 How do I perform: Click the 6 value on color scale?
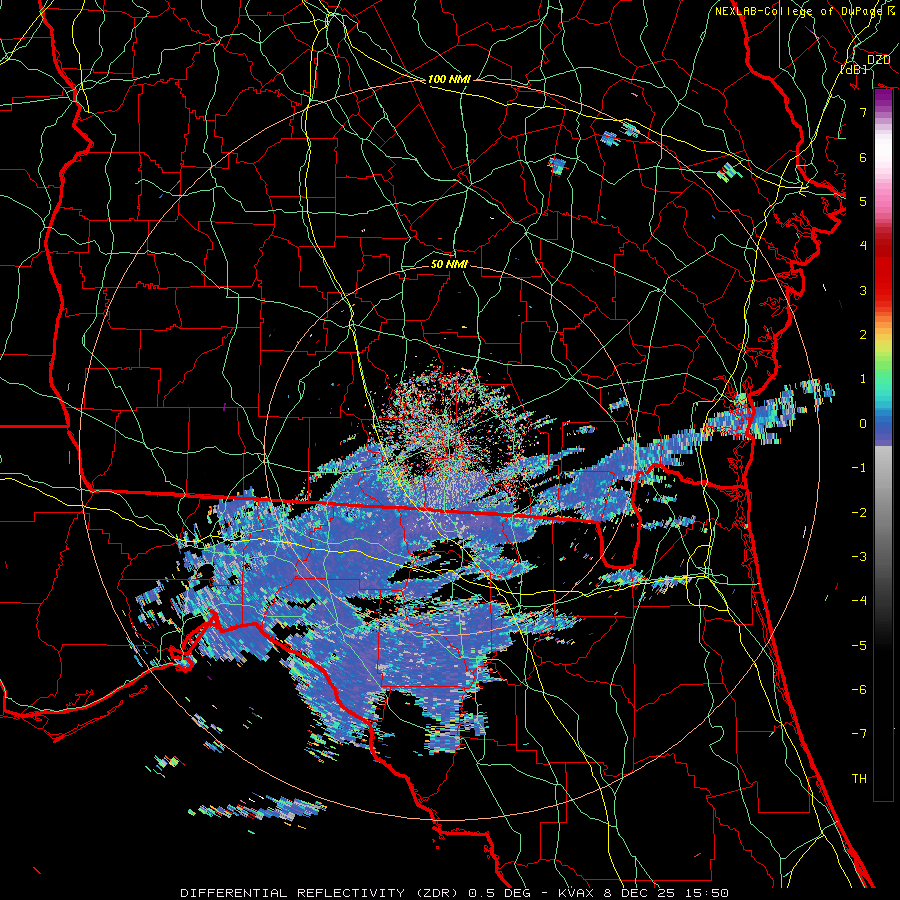coord(863,157)
